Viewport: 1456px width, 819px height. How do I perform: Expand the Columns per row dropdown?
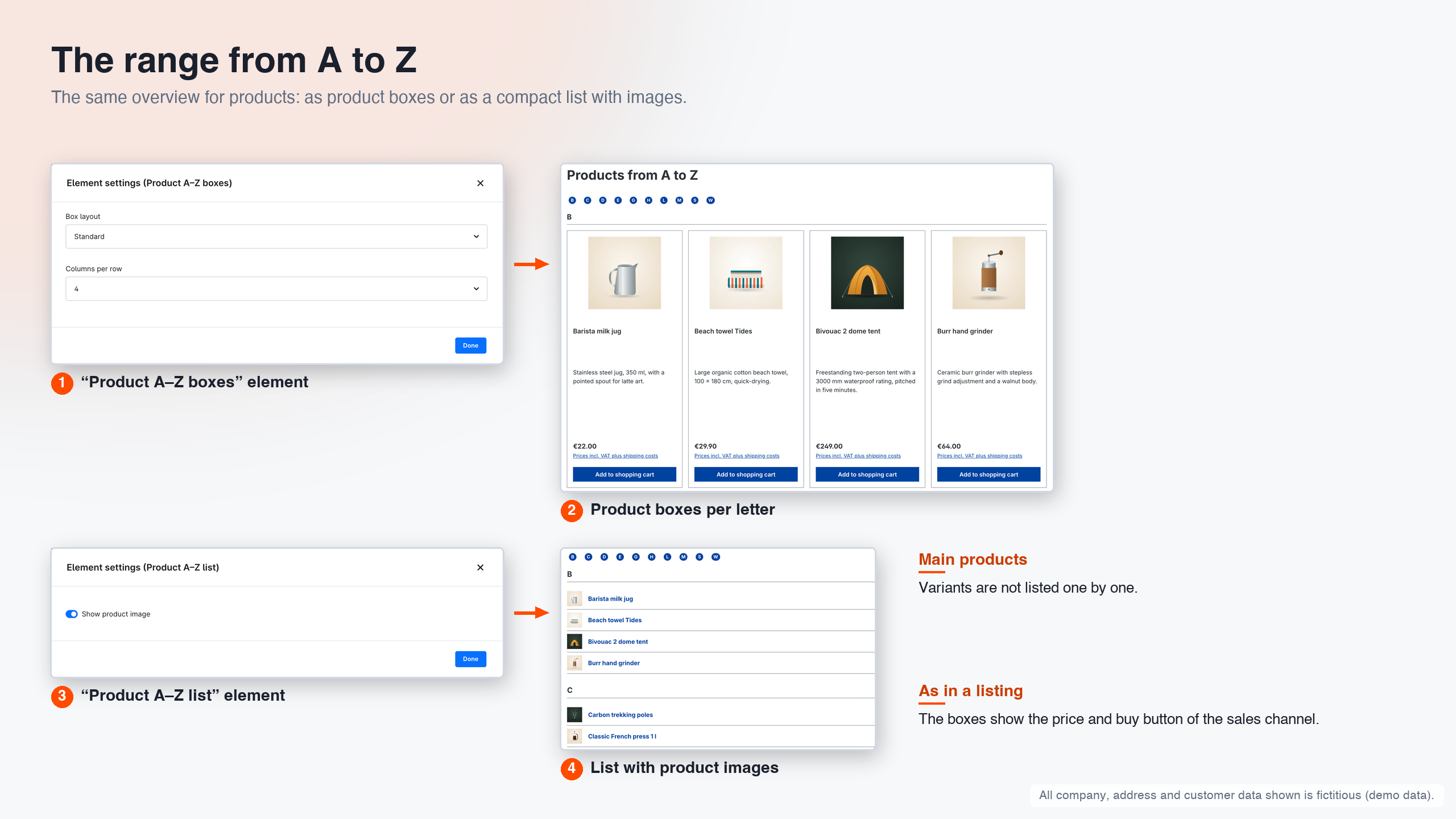coord(276,289)
